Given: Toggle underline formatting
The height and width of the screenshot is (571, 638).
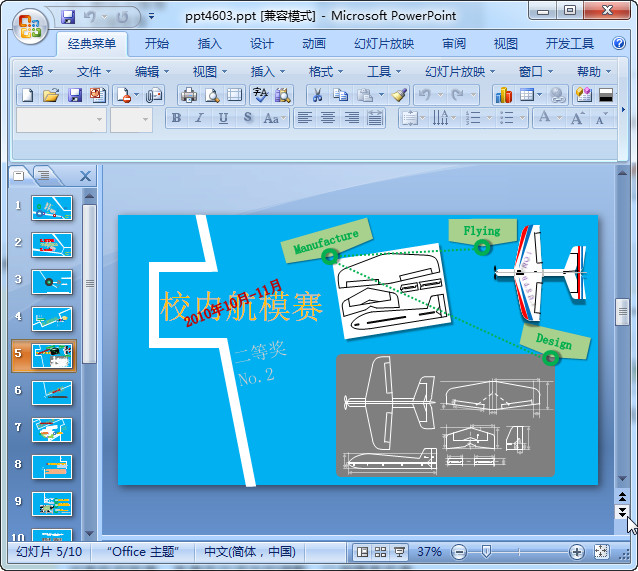Looking at the screenshot, I should (x=222, y=118).
